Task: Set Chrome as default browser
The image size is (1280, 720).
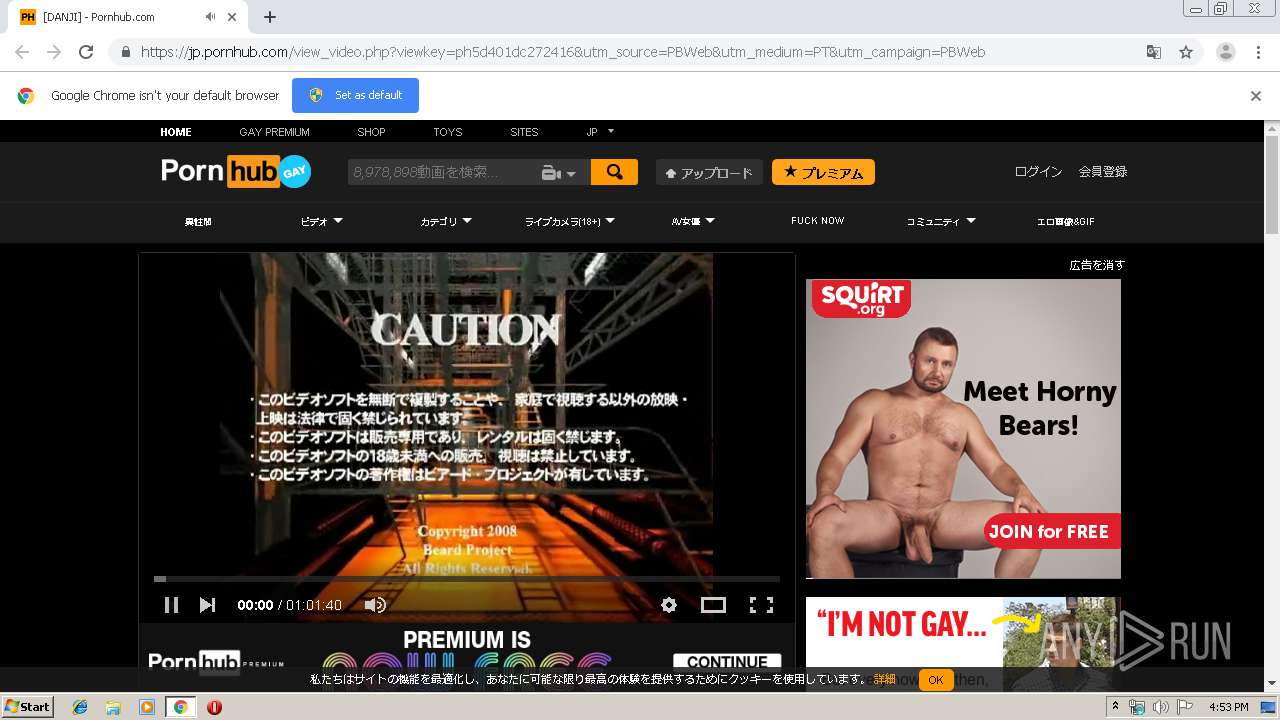Action: click(355, 95)
